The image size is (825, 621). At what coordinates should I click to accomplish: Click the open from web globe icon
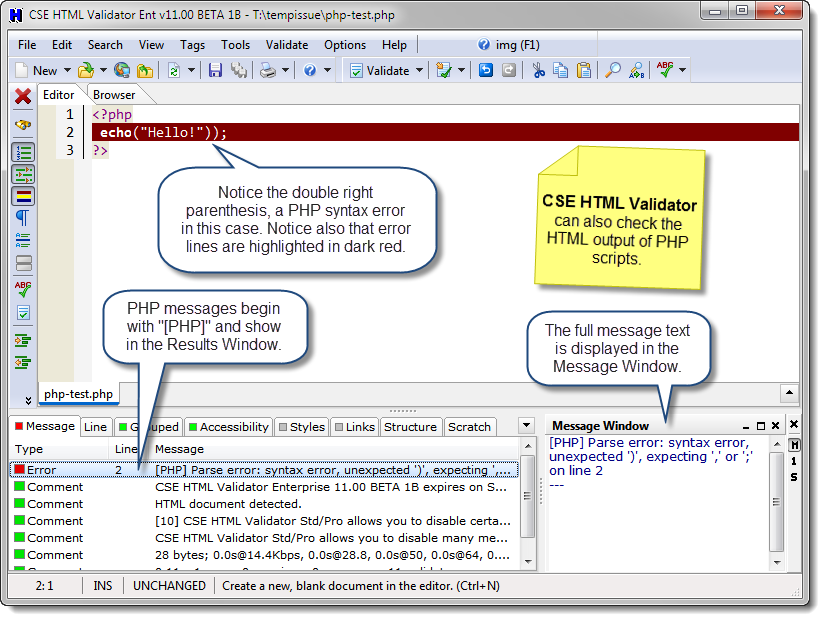[122, 71]
